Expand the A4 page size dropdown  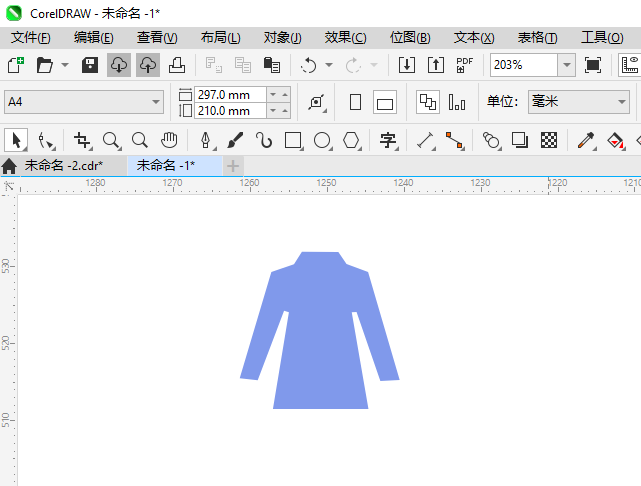(x=156, y=102)
